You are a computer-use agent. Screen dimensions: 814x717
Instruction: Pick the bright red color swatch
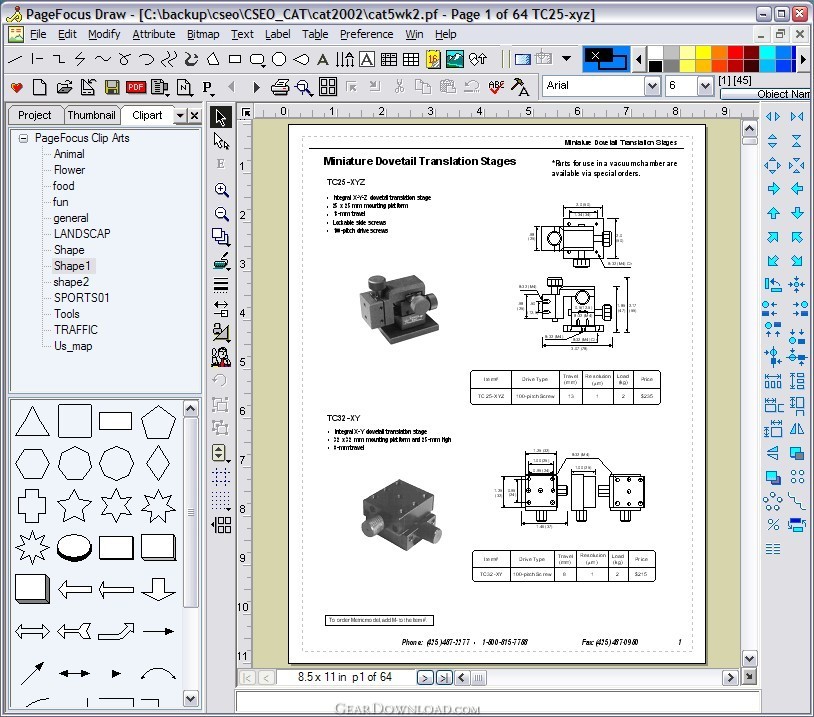735,52
